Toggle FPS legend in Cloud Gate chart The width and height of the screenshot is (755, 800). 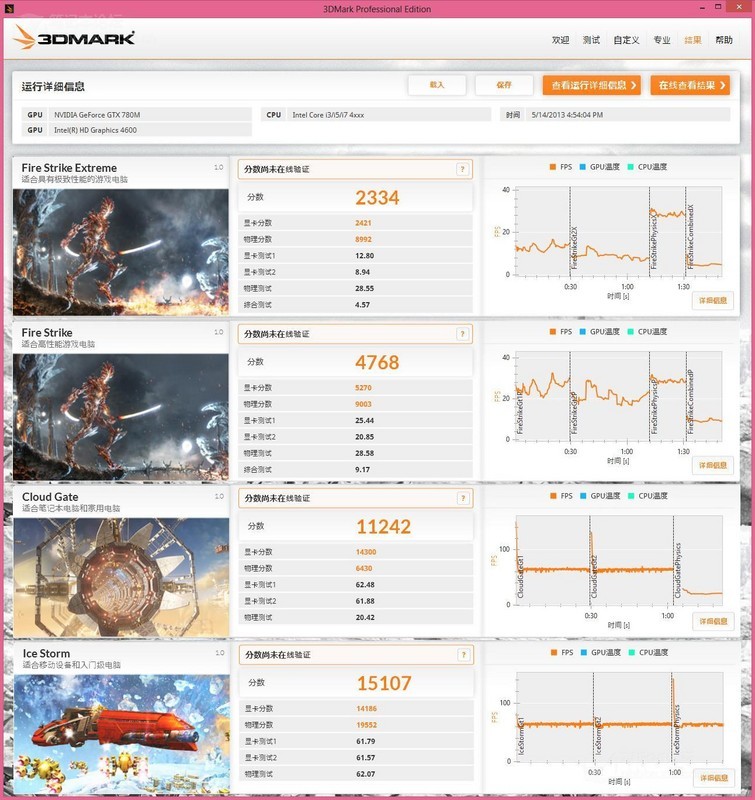[x=561, y=496]
